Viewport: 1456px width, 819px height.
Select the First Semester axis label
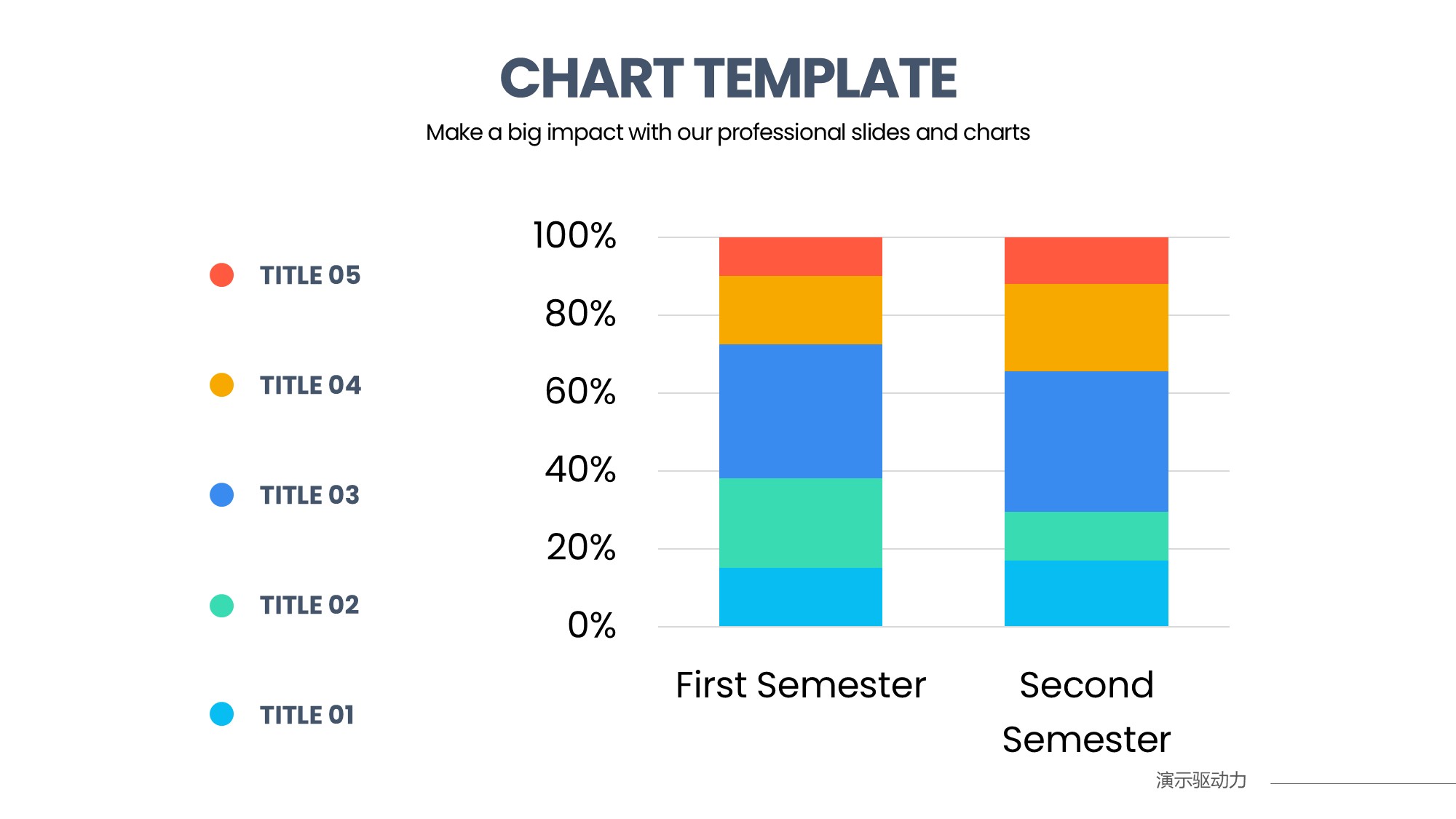(x=800, y=685)
